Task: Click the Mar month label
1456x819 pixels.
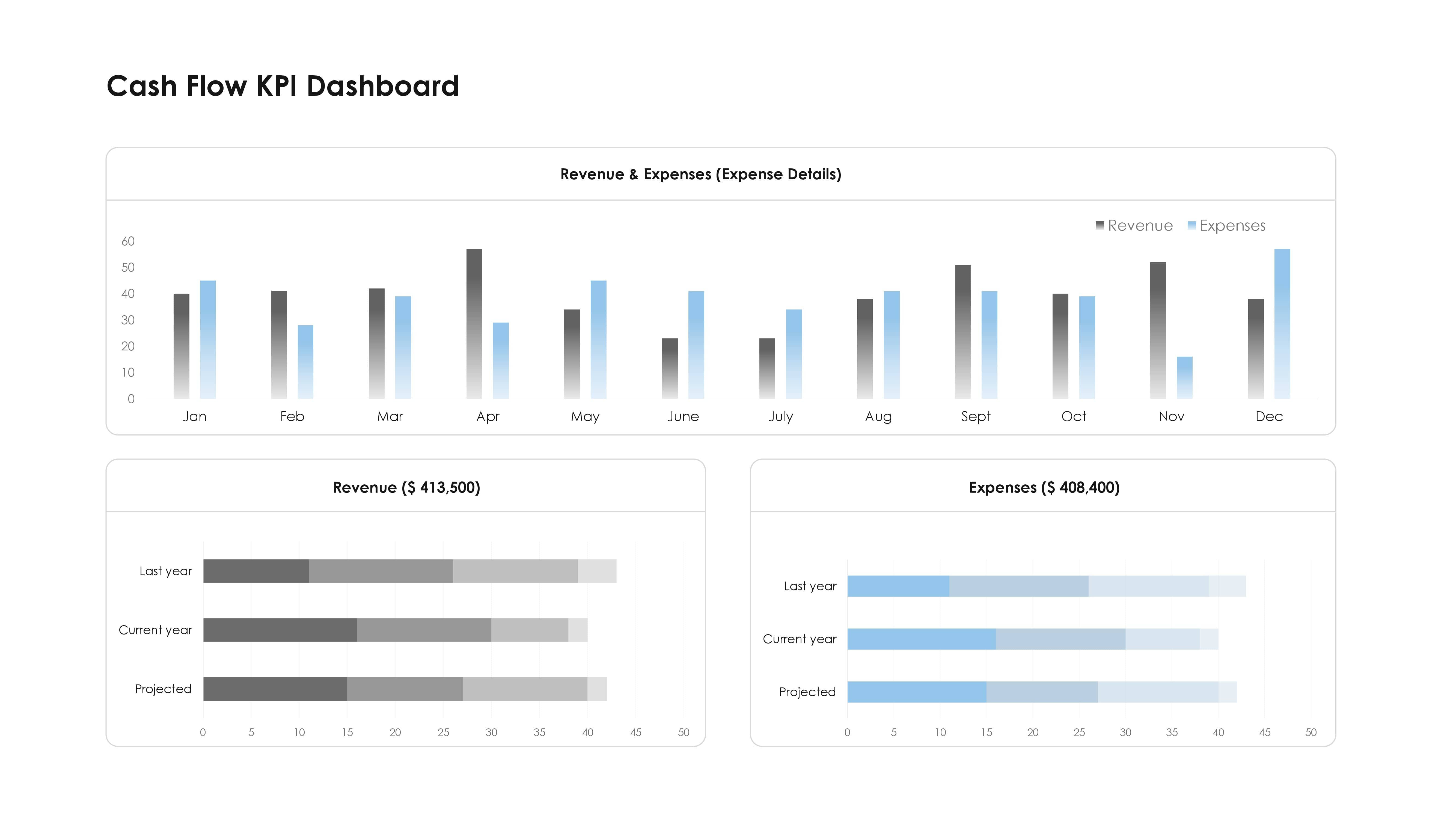Action: pos(390,416)
